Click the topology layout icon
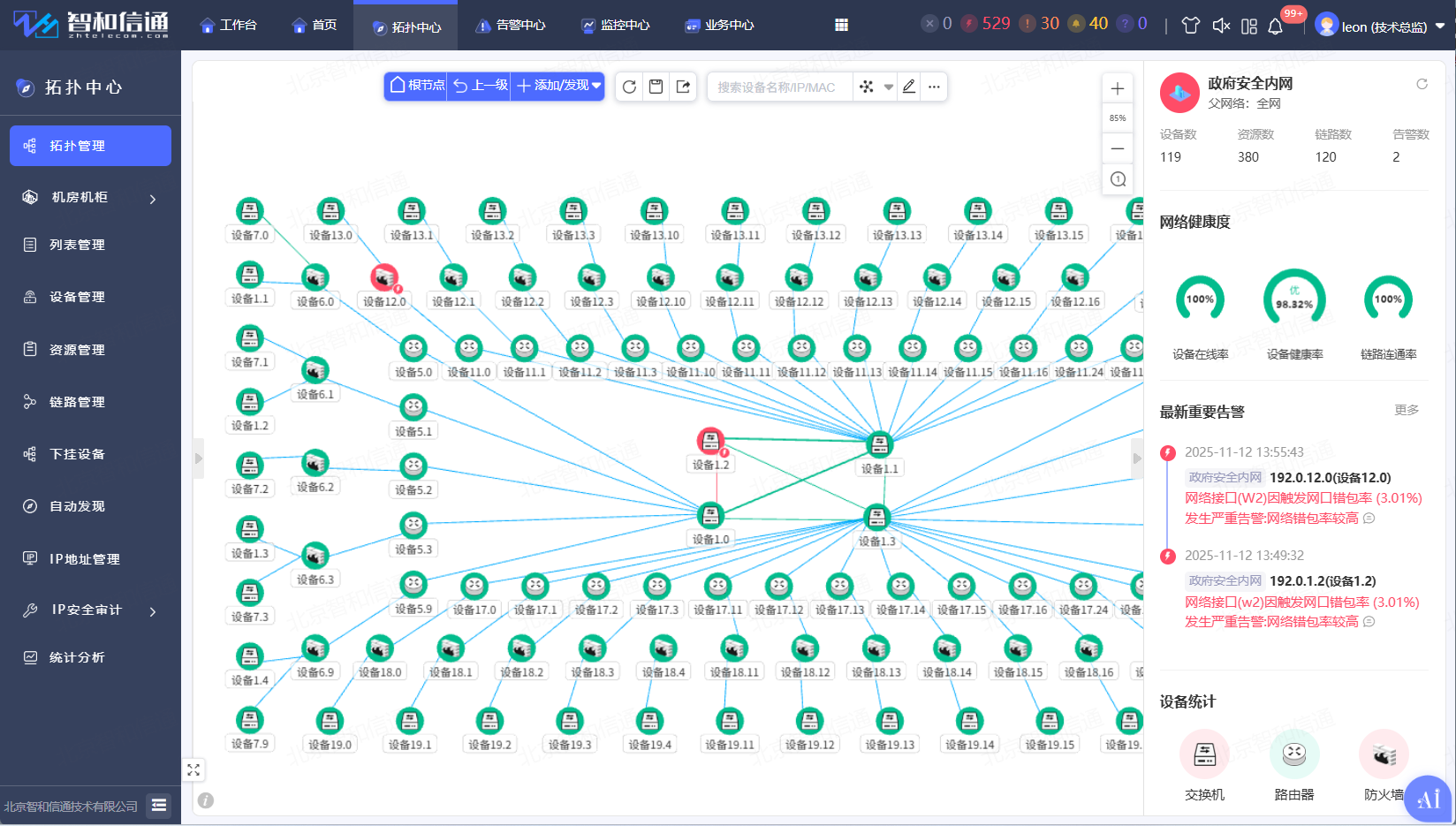Viewport: 1456px width, 826px height. (867, 87)
